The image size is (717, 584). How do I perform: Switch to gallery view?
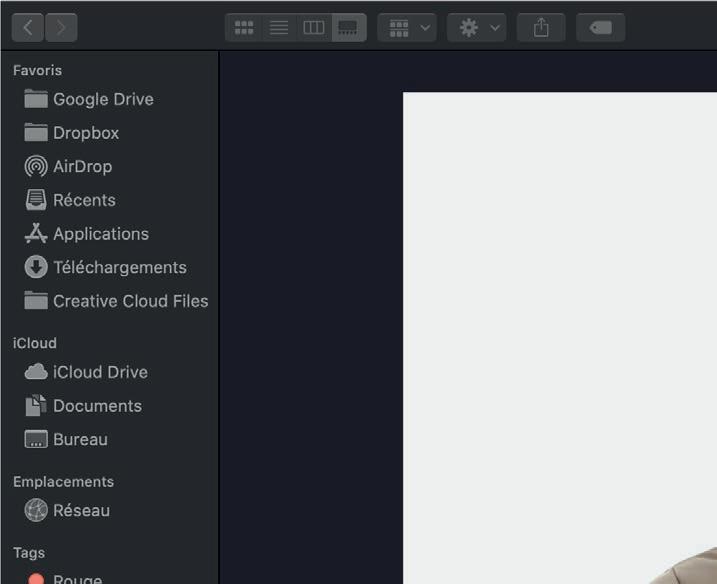pos(349,27)
